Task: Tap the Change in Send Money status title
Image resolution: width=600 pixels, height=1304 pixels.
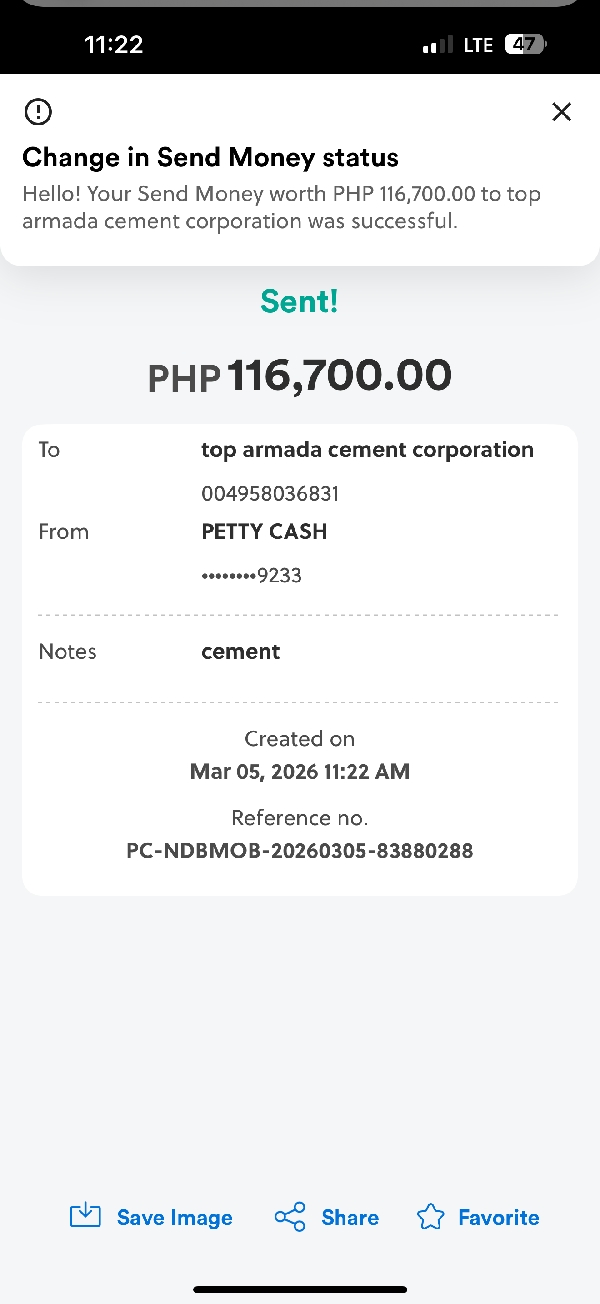Action: click(x=210, y=157)
